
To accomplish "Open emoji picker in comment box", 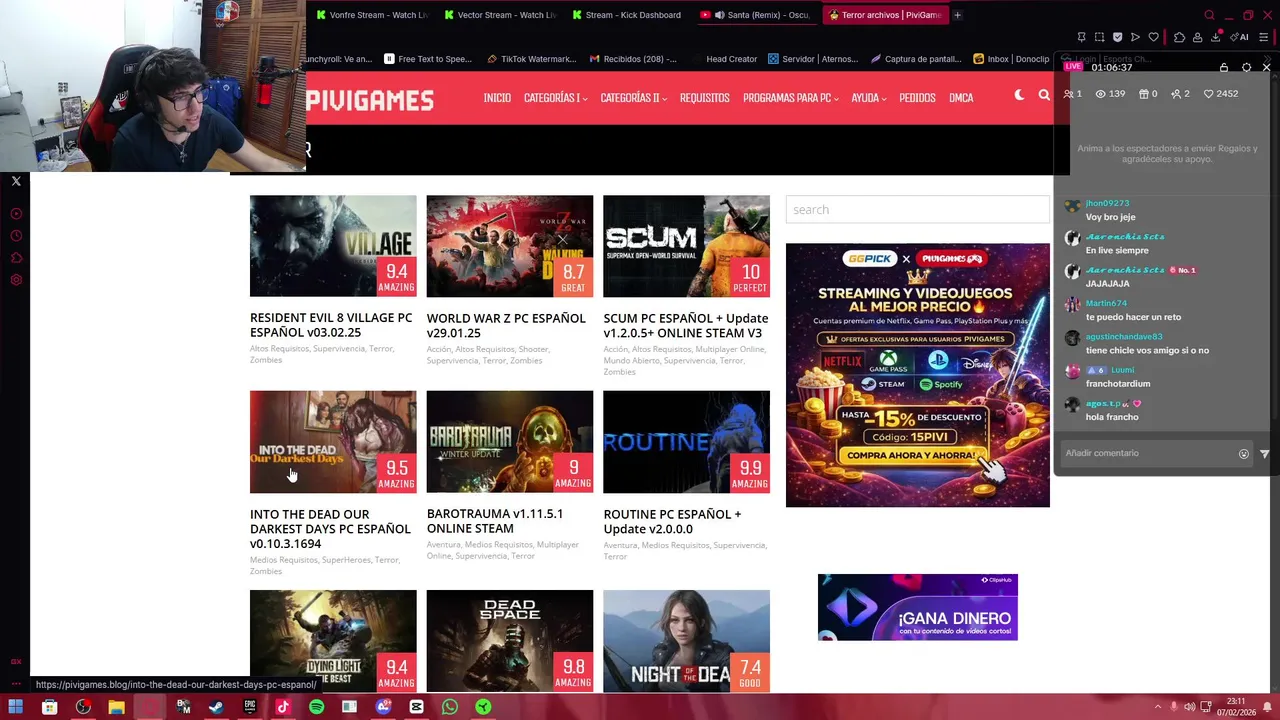I will [1244, 453].
